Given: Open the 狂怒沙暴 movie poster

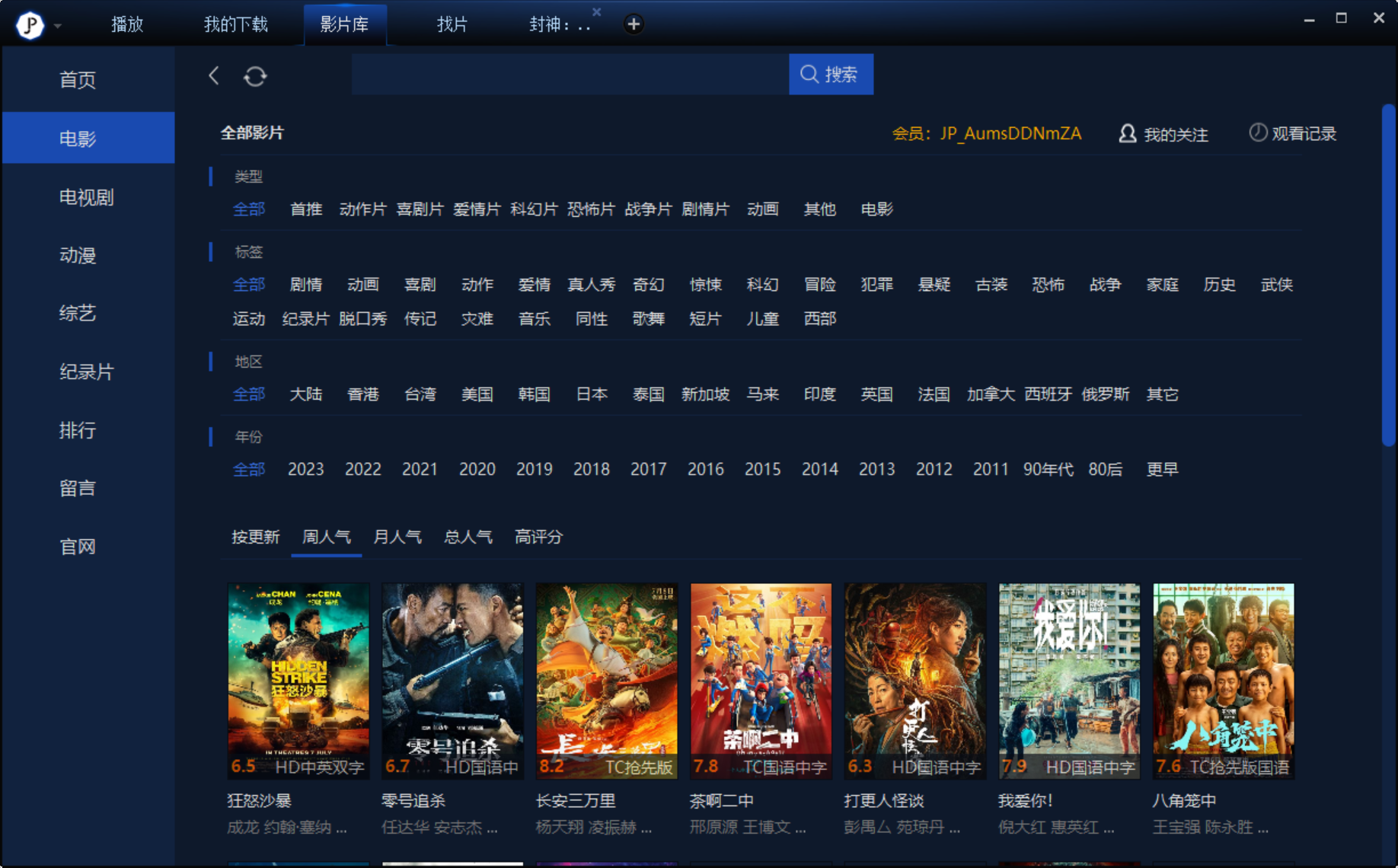Looking at the screenshot, I should coord(298,681).
